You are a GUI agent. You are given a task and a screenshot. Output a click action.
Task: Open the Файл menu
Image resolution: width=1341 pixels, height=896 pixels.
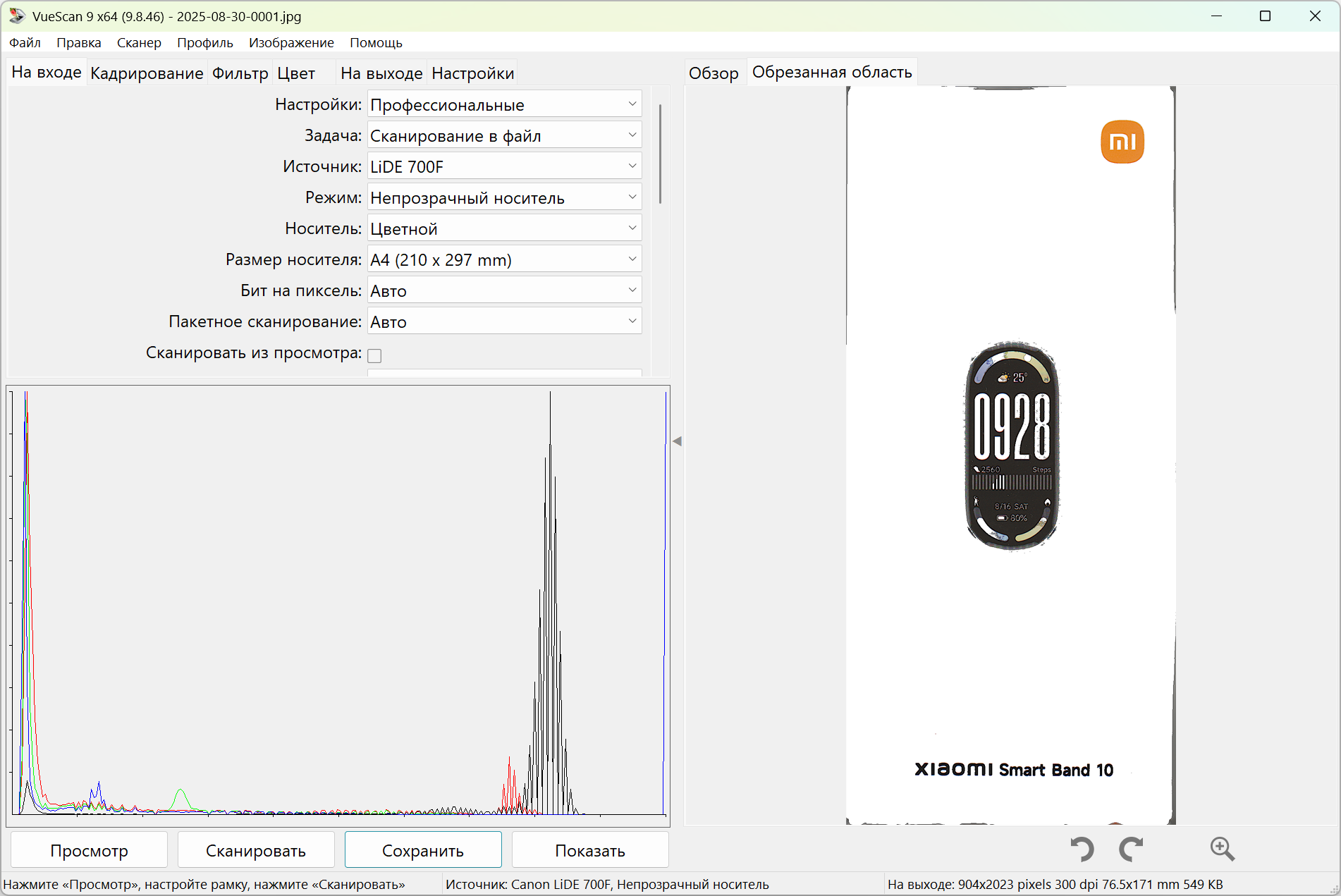25,42
